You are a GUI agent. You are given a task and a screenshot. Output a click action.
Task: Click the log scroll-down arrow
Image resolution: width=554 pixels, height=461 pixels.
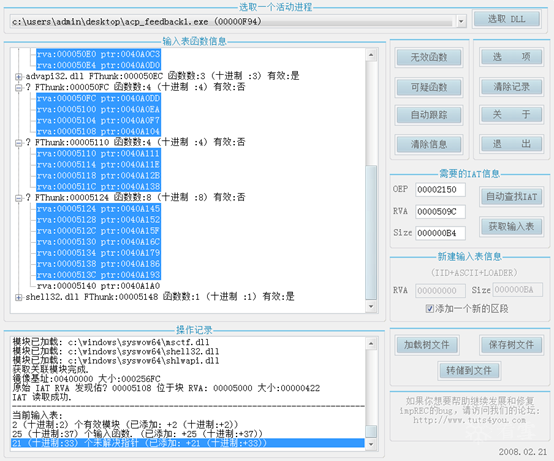point(371,444)
